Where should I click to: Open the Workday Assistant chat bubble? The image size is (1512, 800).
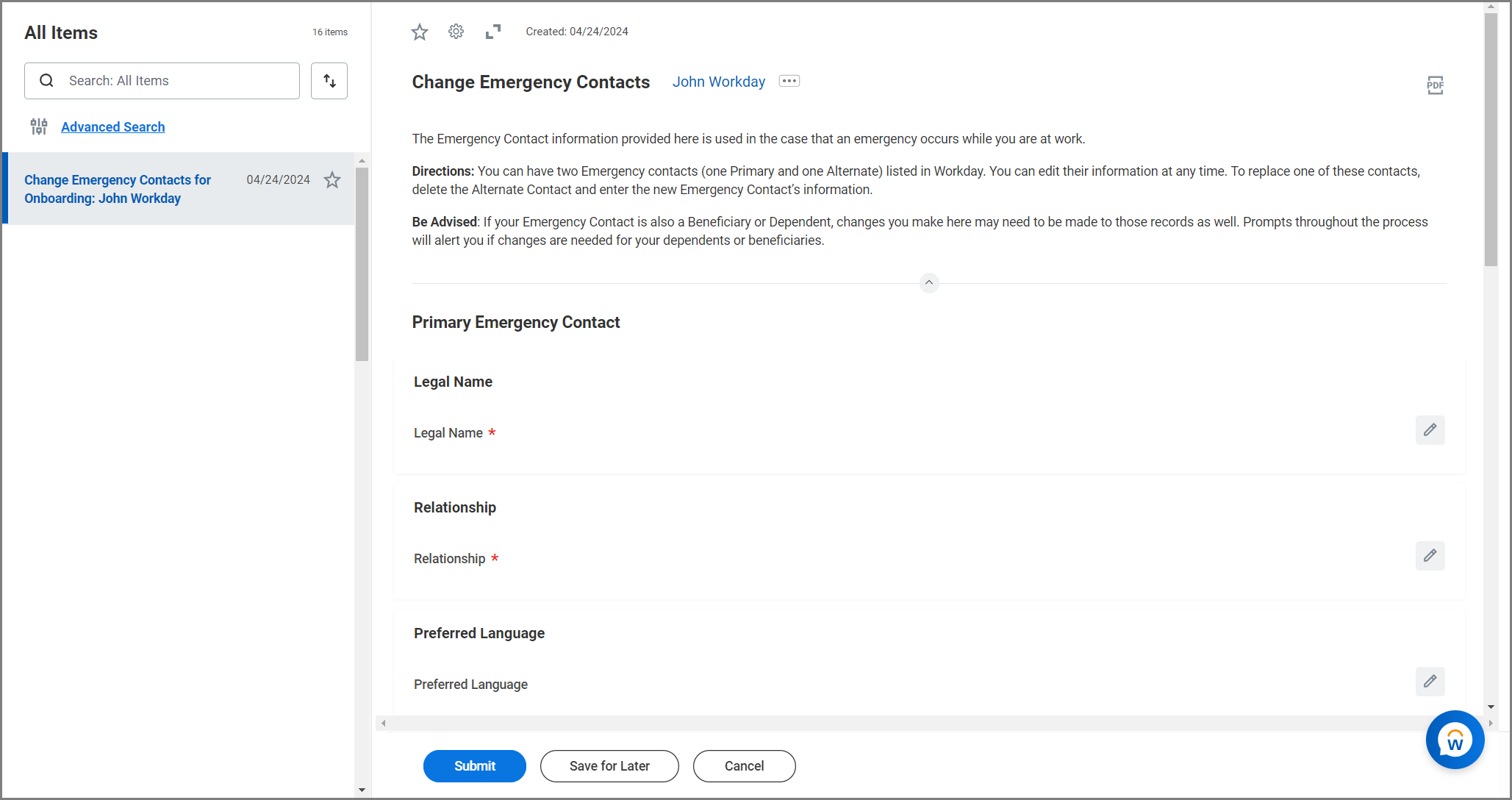click(1455, 740)
